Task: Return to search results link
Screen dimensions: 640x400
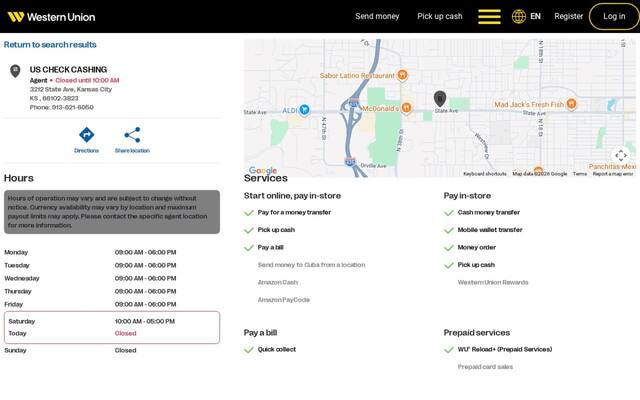Action: point(50,44)
